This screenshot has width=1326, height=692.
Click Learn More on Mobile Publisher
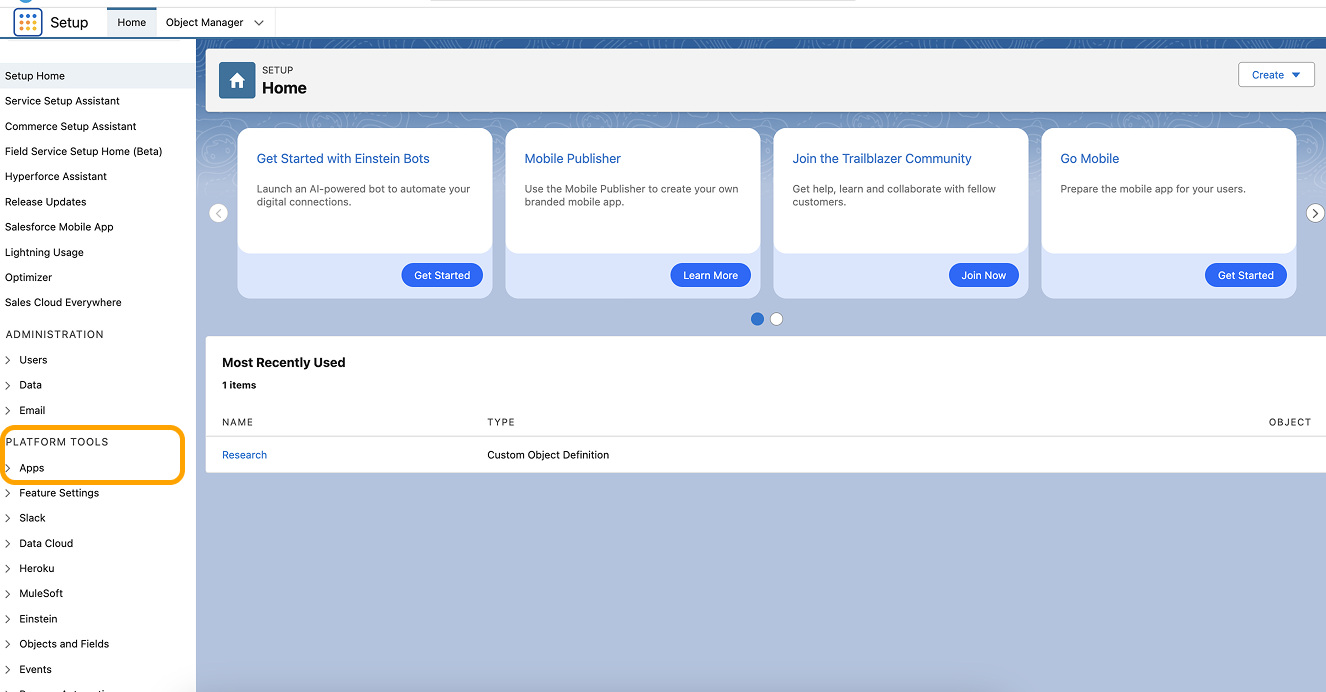(x=710, y=275)
